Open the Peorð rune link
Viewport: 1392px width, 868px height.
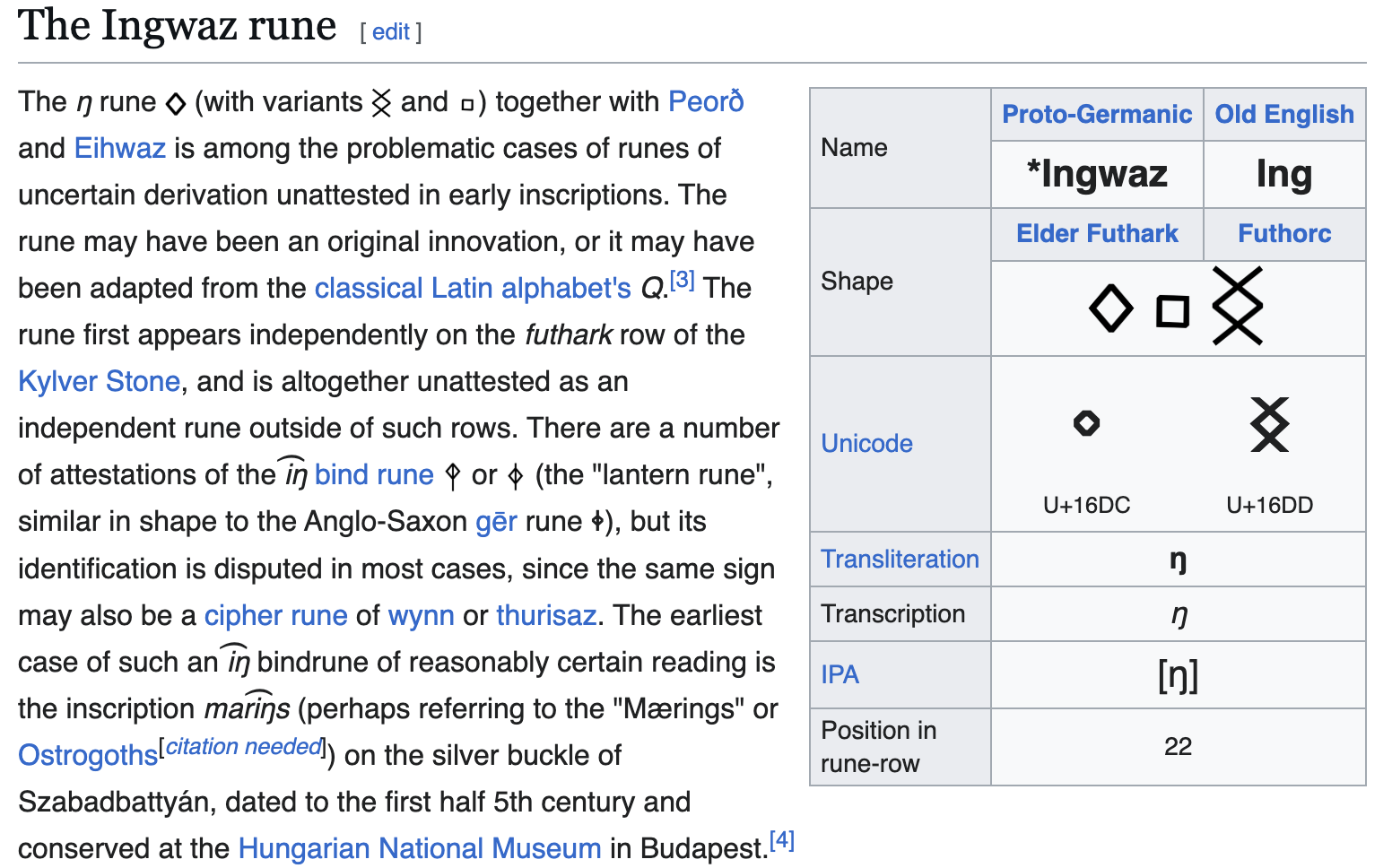pyautogui.click(x=706, y=101)
